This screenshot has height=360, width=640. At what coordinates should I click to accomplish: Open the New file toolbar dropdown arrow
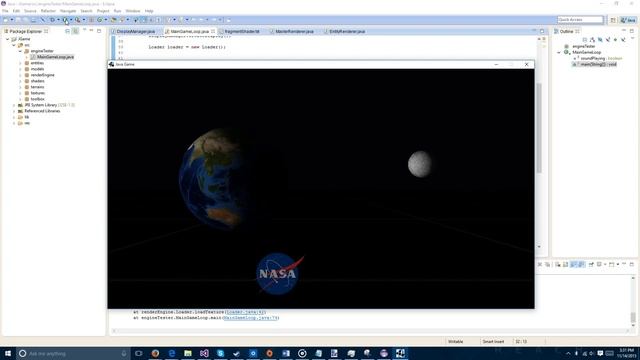point(11,20)
